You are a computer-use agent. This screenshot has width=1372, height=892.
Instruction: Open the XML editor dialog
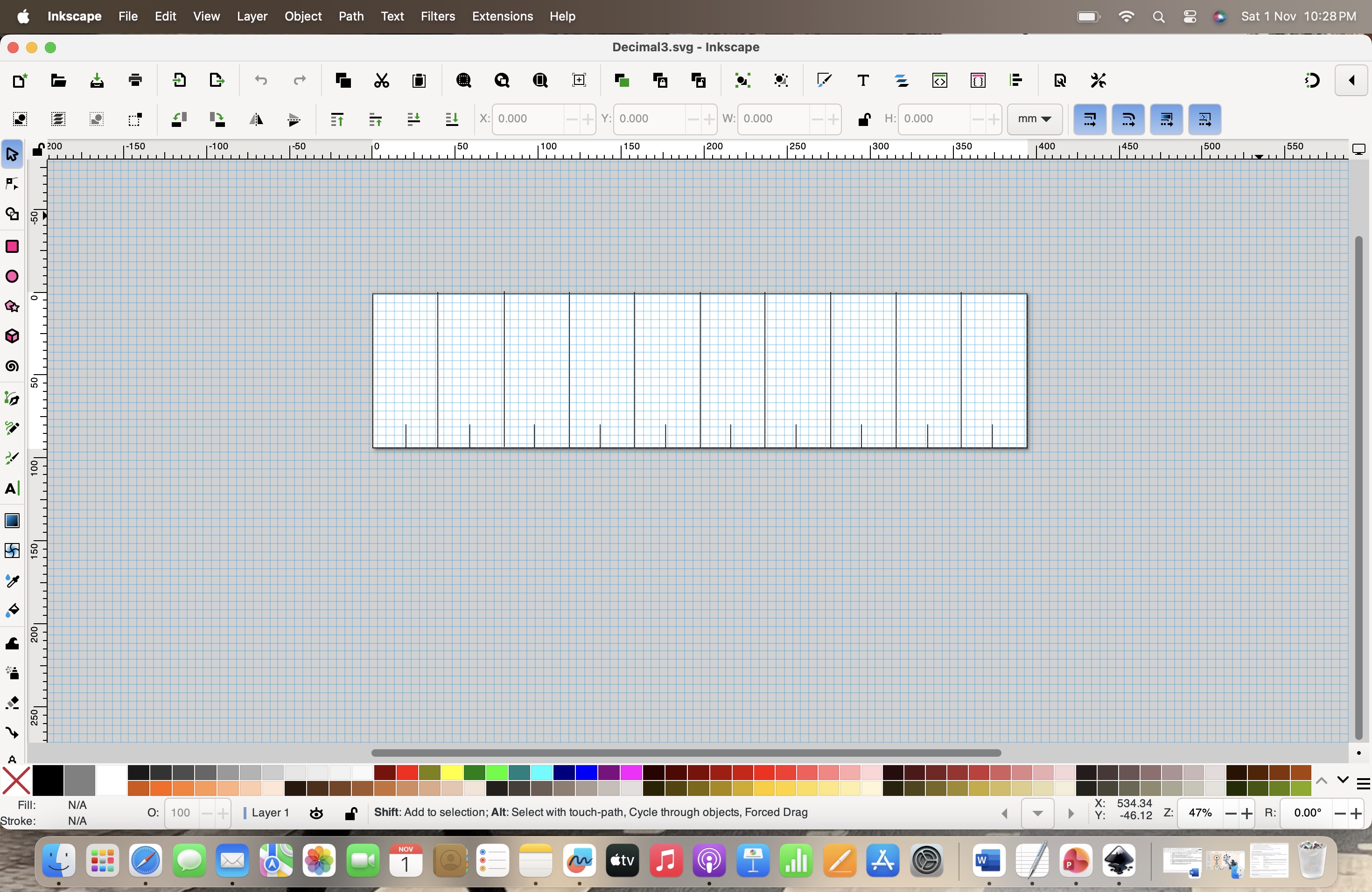[940, 81]
